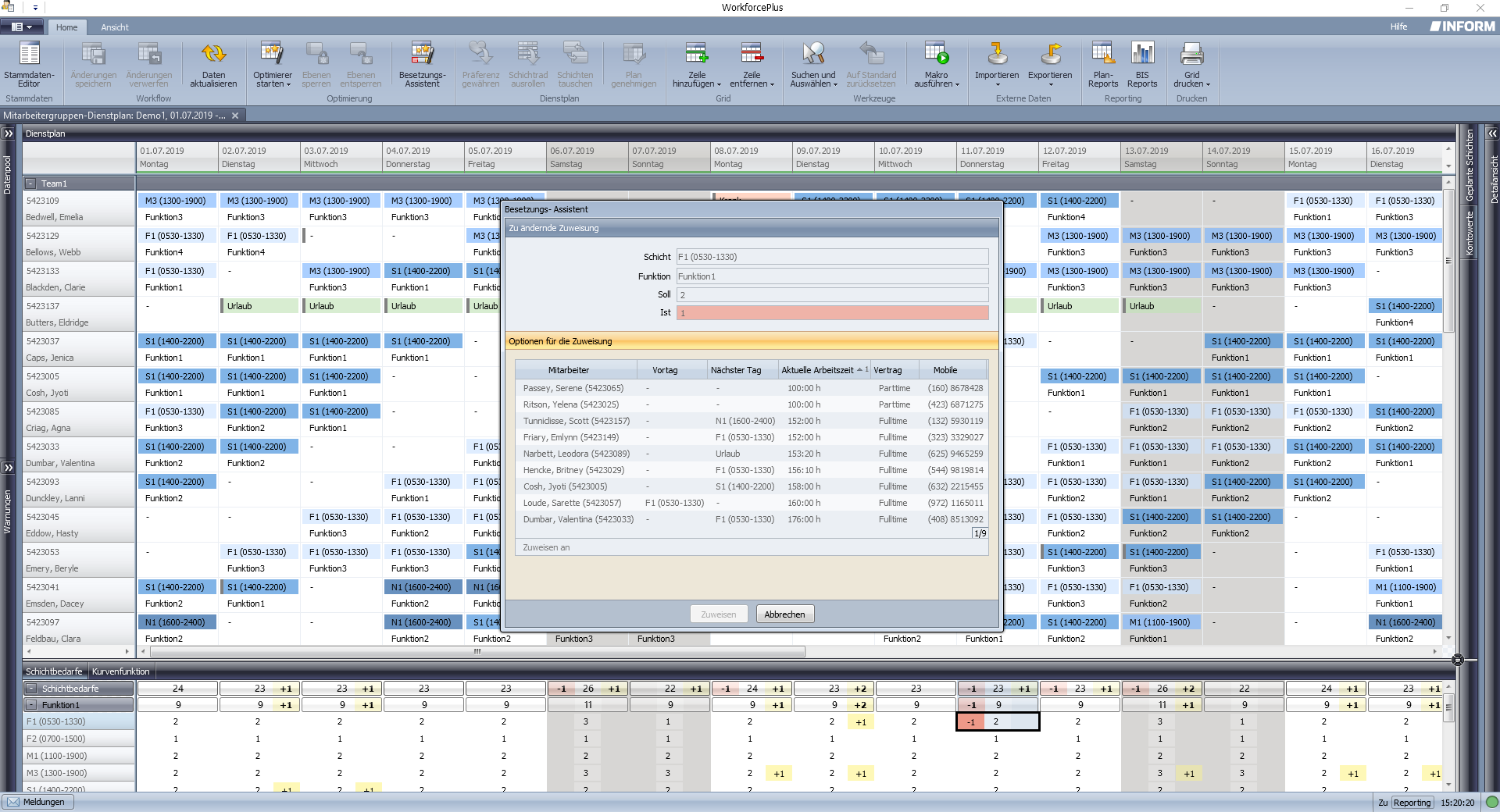Click the Meldungen envelope icon

coord(13,802)
